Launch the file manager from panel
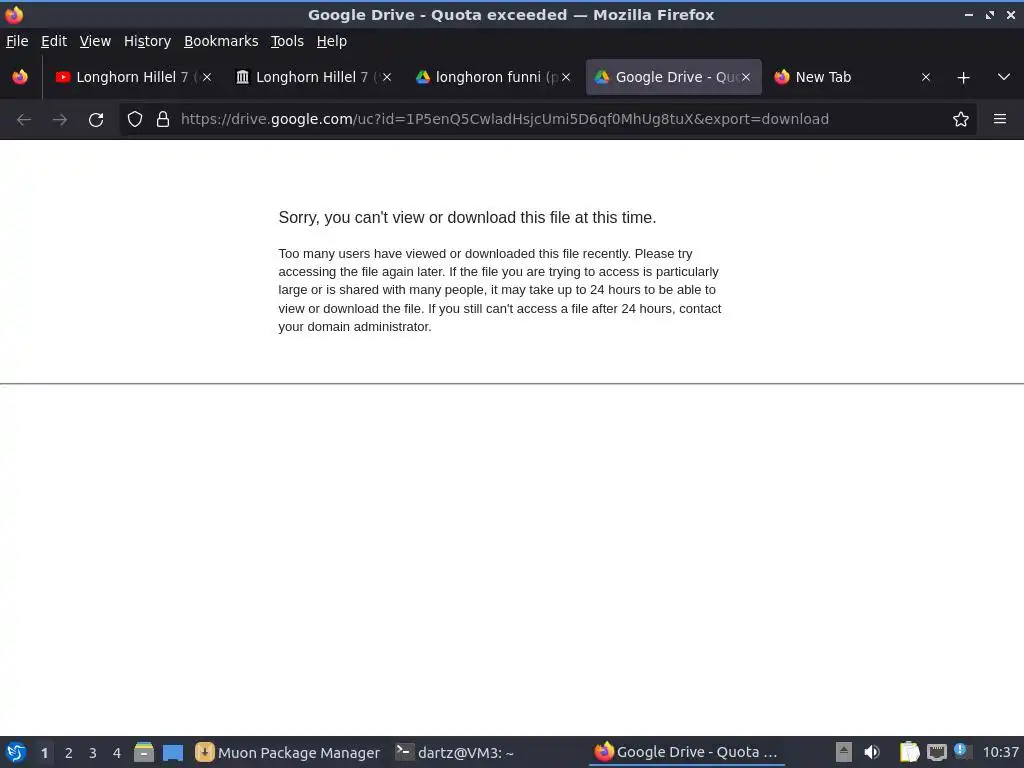The width and height of the screenshot is (1024, 768). point(144,753)
